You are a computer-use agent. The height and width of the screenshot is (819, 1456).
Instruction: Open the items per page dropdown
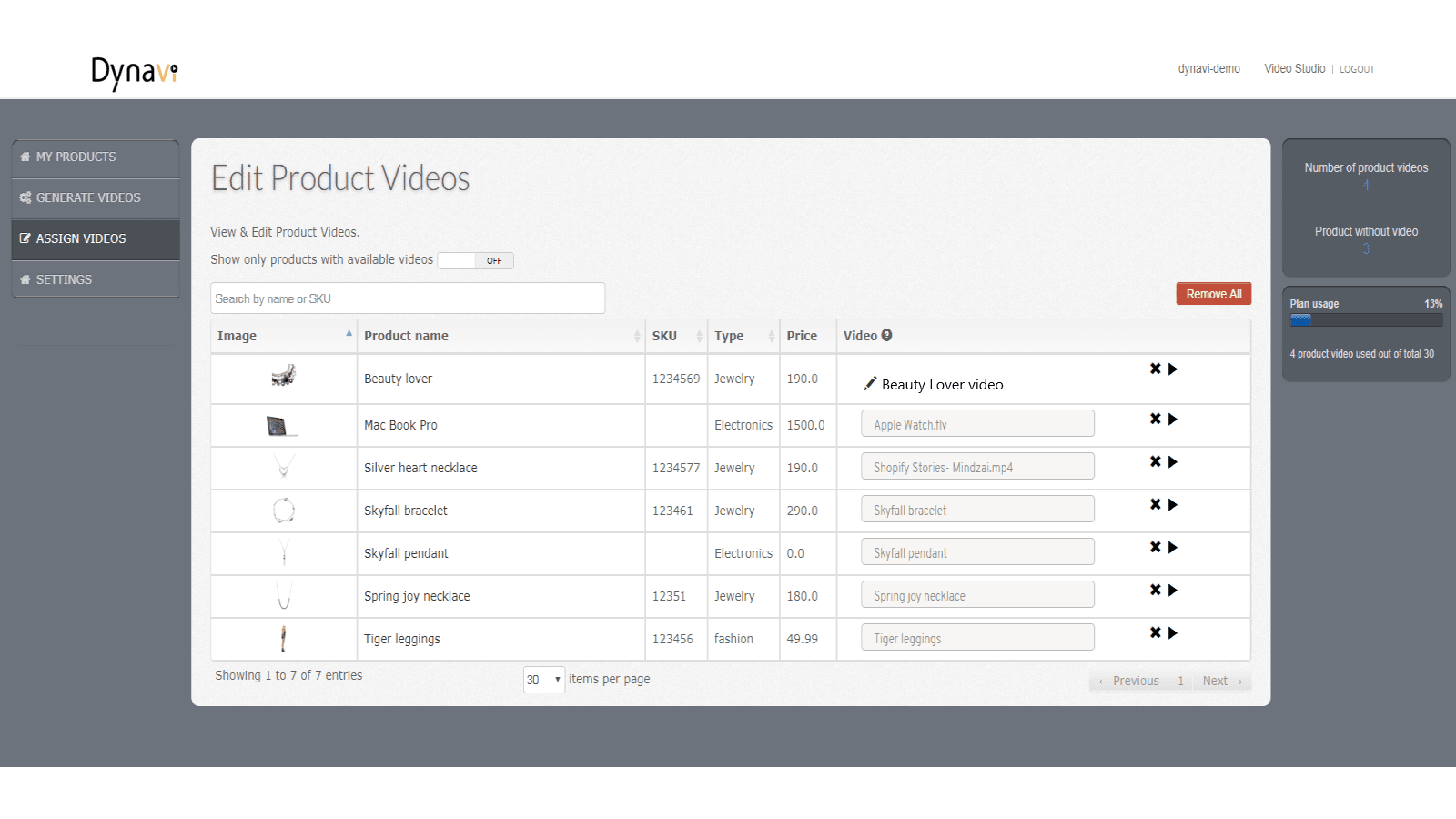click(543, 679)
